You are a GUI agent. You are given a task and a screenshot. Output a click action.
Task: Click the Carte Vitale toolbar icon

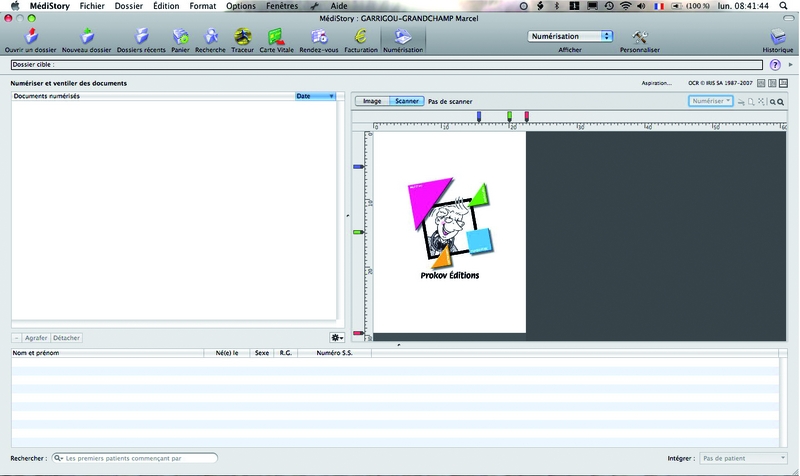[274, 38]
